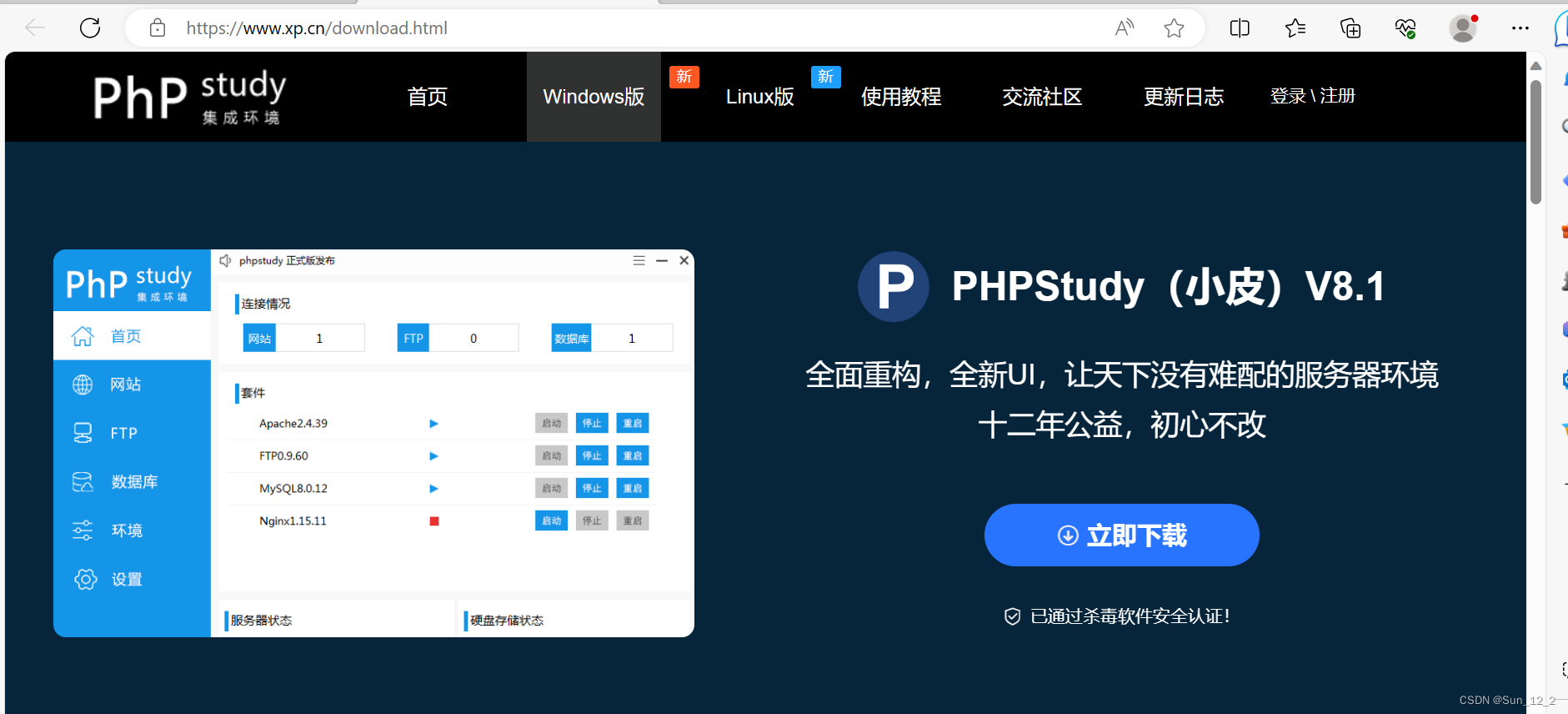This screenshot has height=714, width=1568.
Task: Click the 立即下载 download button
Action: click(x=1121, y=535)
